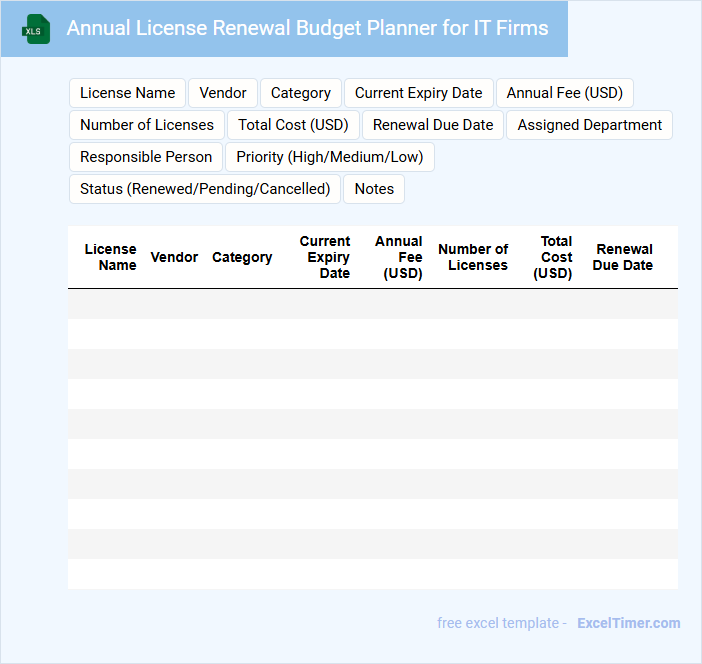
Task: Open the ExcelTimer.com link
Action: tap(628, 623)
